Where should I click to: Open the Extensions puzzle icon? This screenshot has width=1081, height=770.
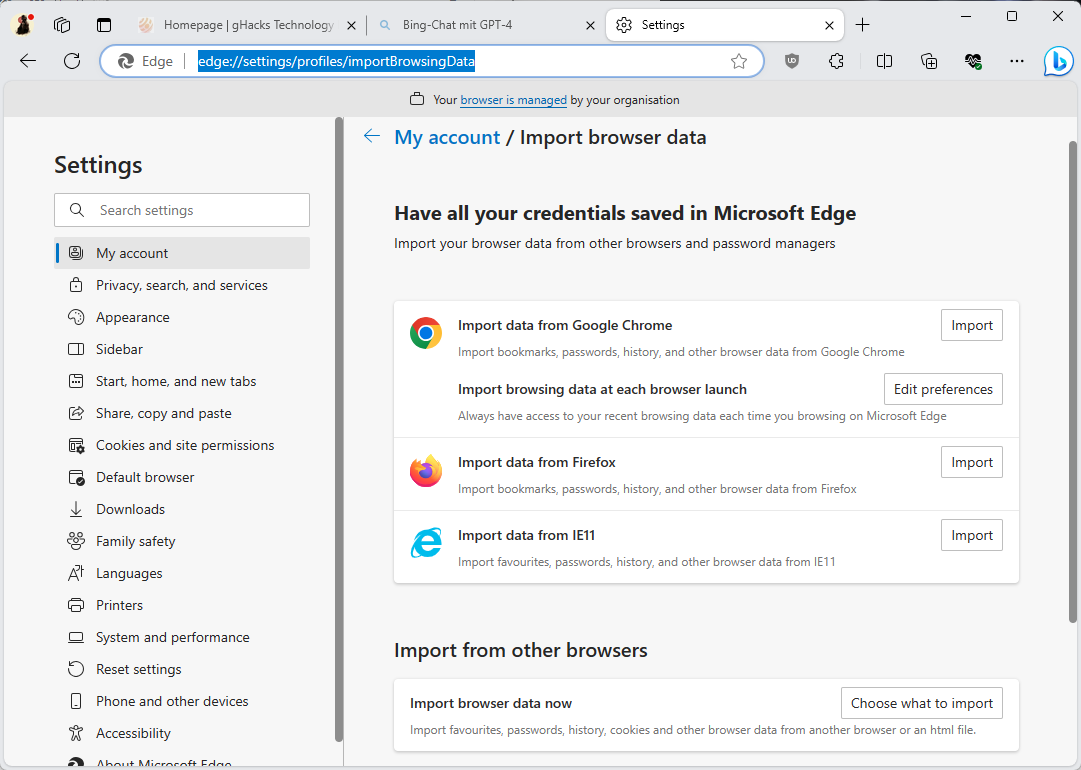tap(836, 61)
